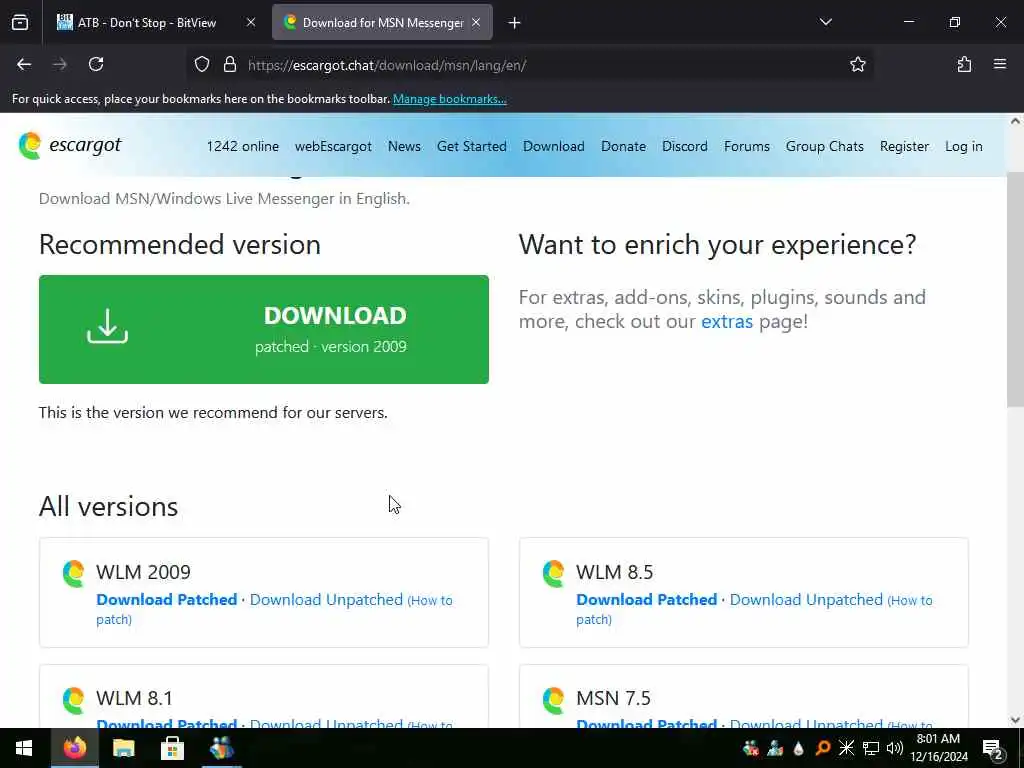Click the water drop tray icon
Screen dimensions: 1024x768
coord(798,748)
